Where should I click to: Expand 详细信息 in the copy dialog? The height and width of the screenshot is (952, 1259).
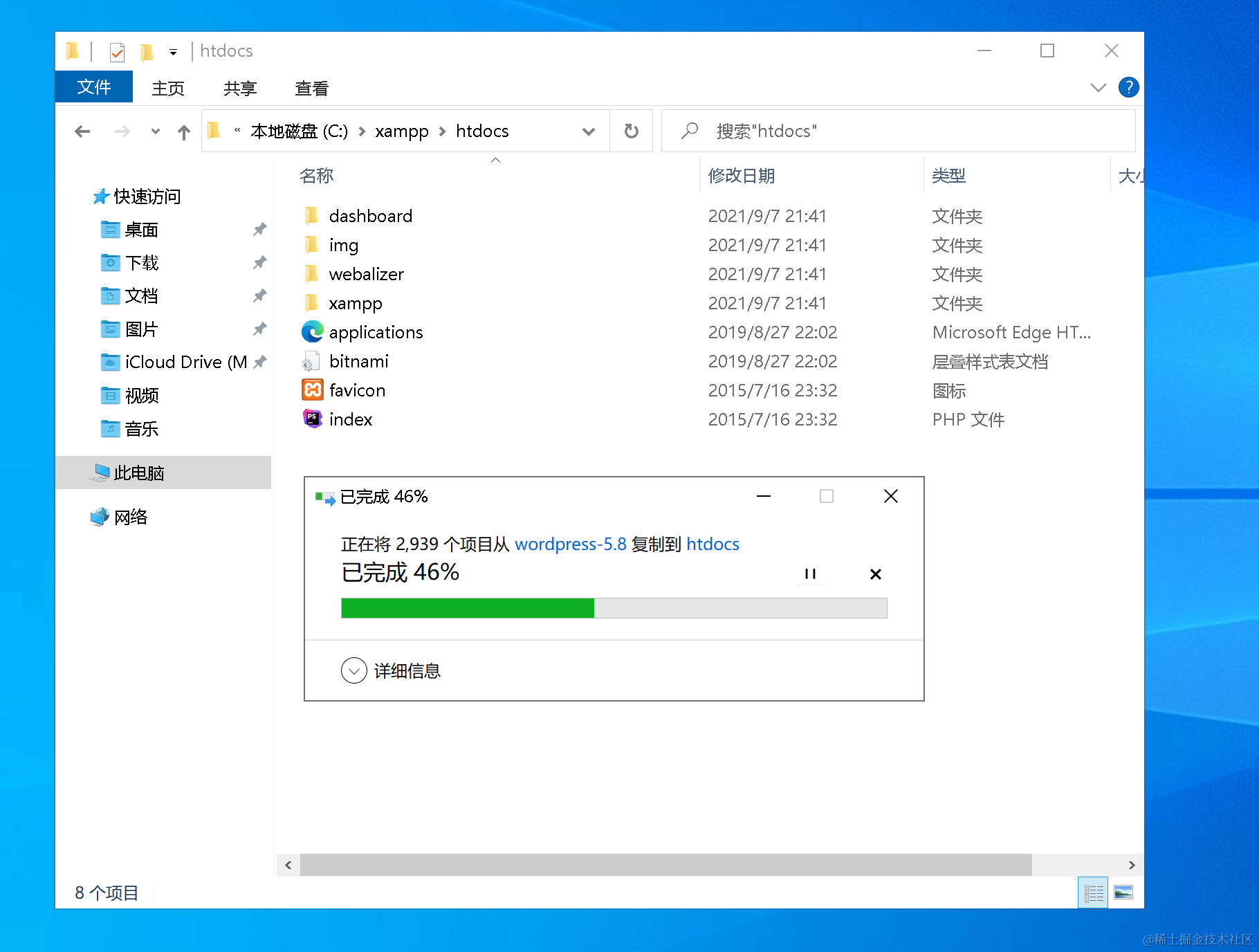tap(391, 670)
